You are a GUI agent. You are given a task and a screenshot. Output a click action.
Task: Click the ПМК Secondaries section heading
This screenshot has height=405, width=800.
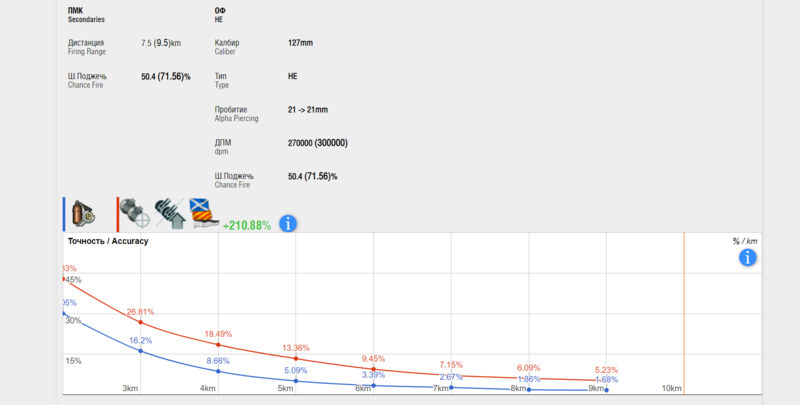86,15
